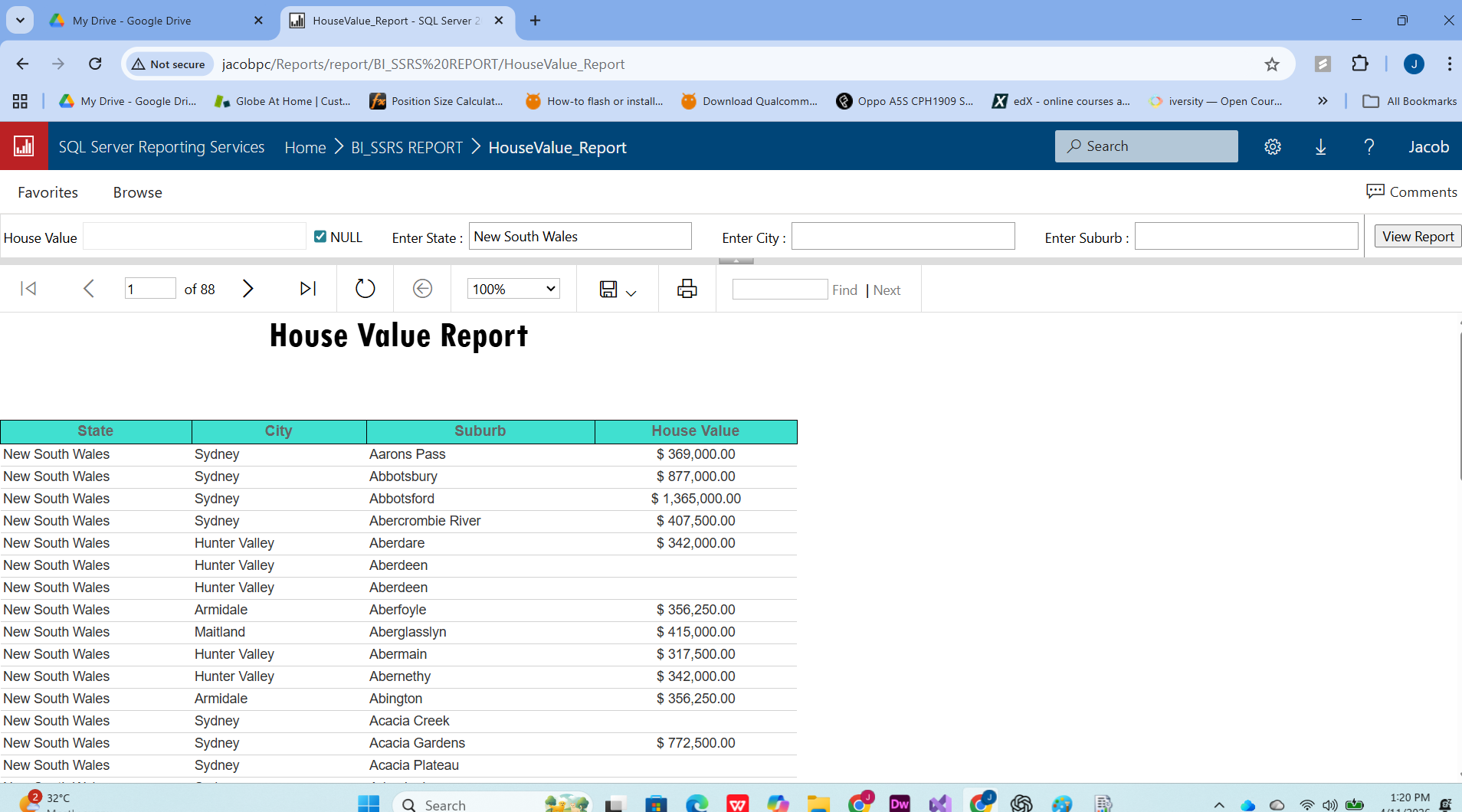Go back to parent report
Viewport: 1462px width, 812px height.
click(422, 289)
